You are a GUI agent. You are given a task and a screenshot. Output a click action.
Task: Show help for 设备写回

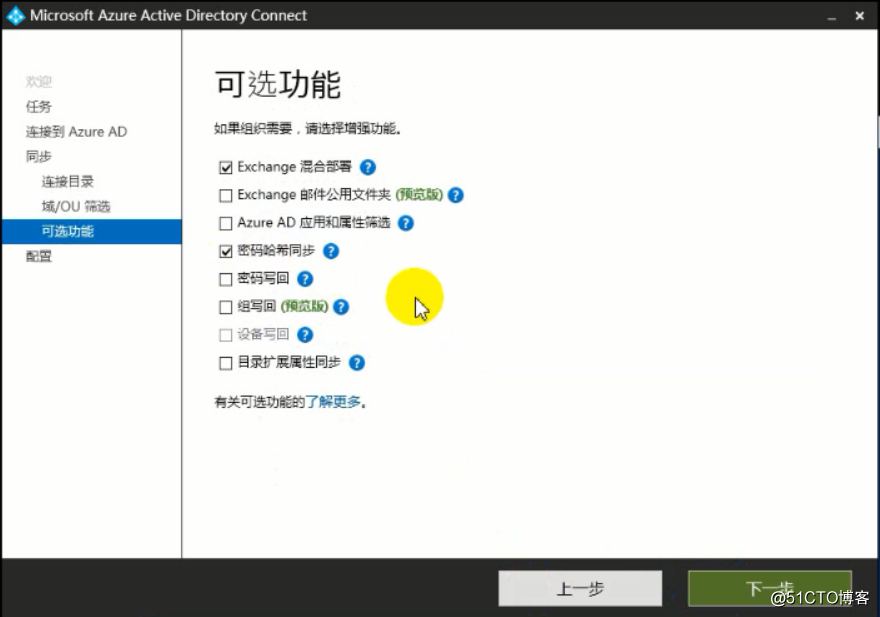pos(305,335)
